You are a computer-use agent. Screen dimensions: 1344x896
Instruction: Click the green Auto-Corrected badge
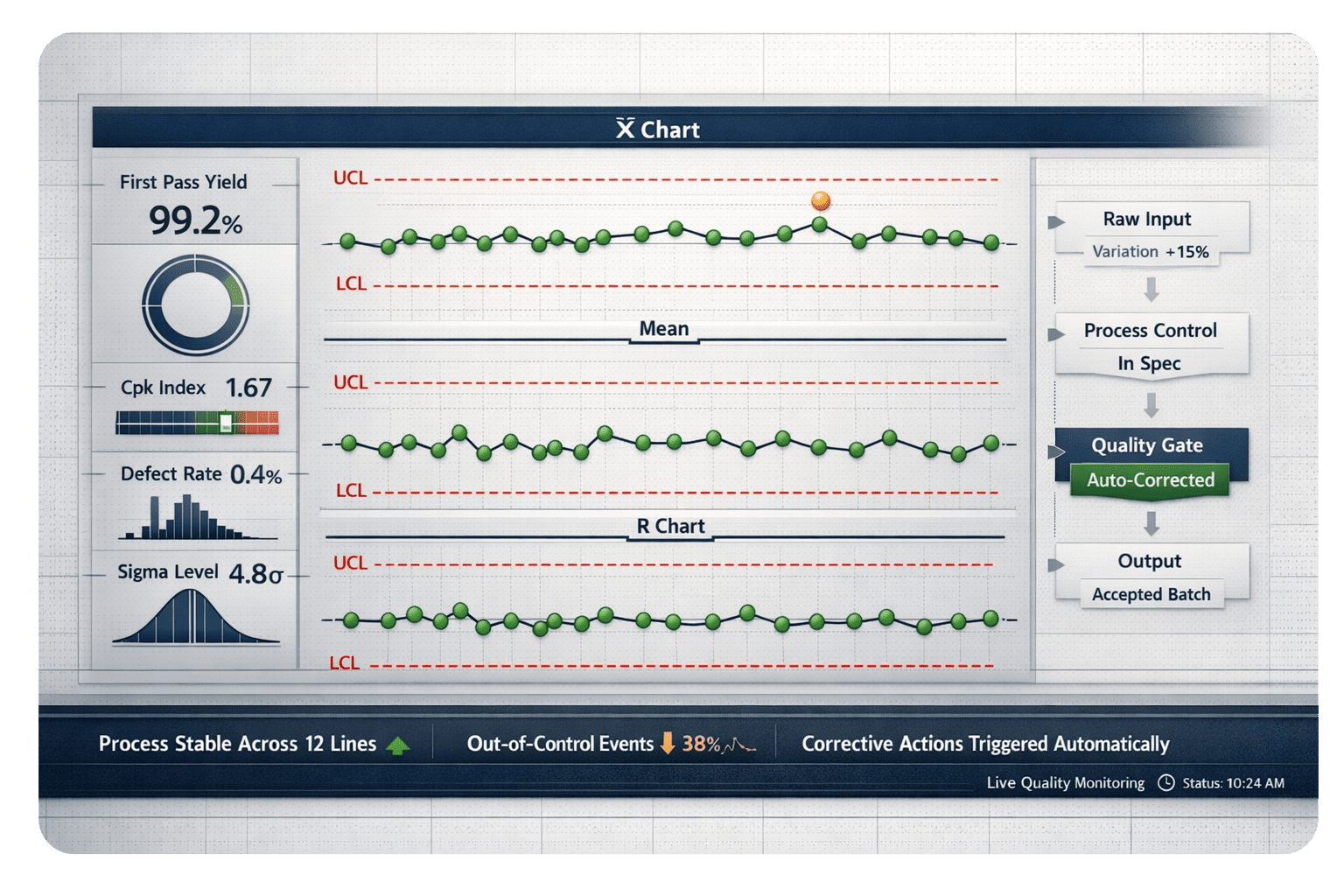click(x=1150, y=480)
